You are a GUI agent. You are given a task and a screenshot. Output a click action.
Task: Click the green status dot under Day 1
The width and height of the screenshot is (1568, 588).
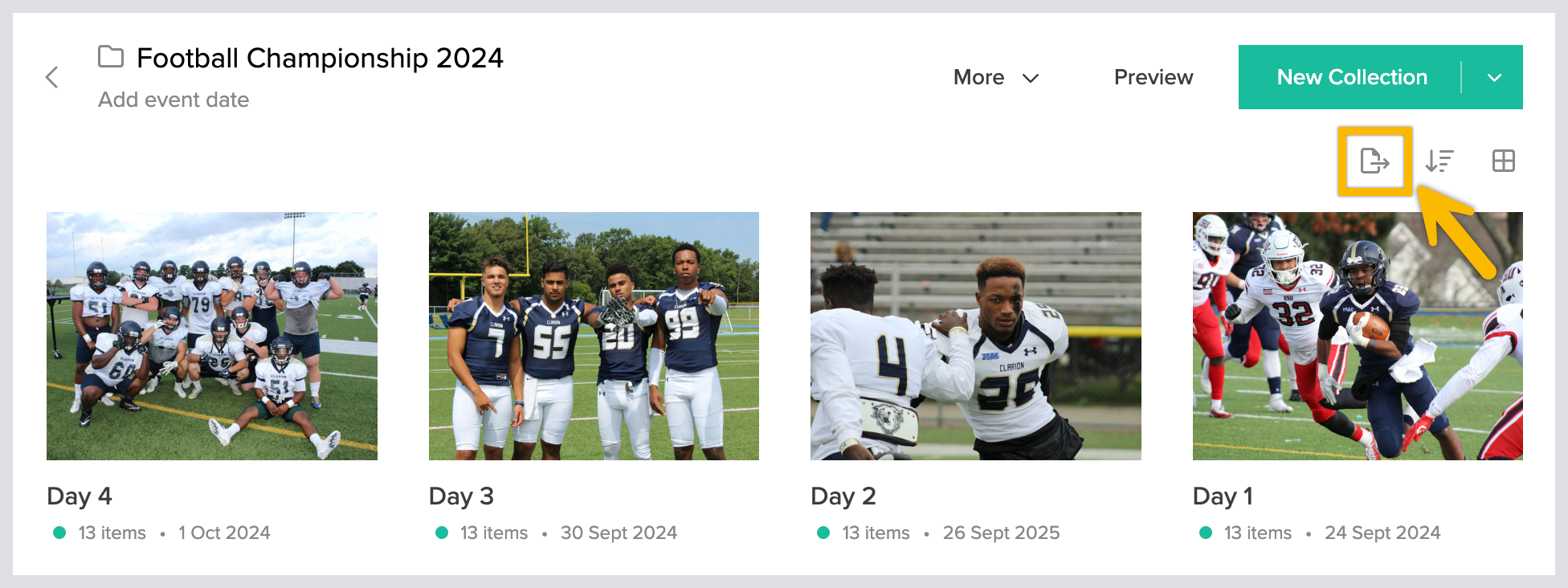point(1205,533)
